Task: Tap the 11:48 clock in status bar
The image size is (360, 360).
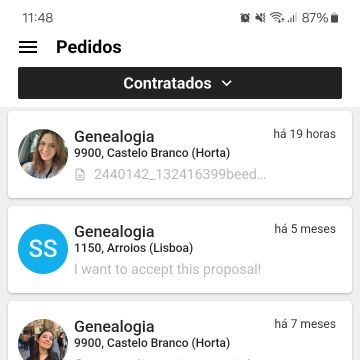Action: pos(38,18)
